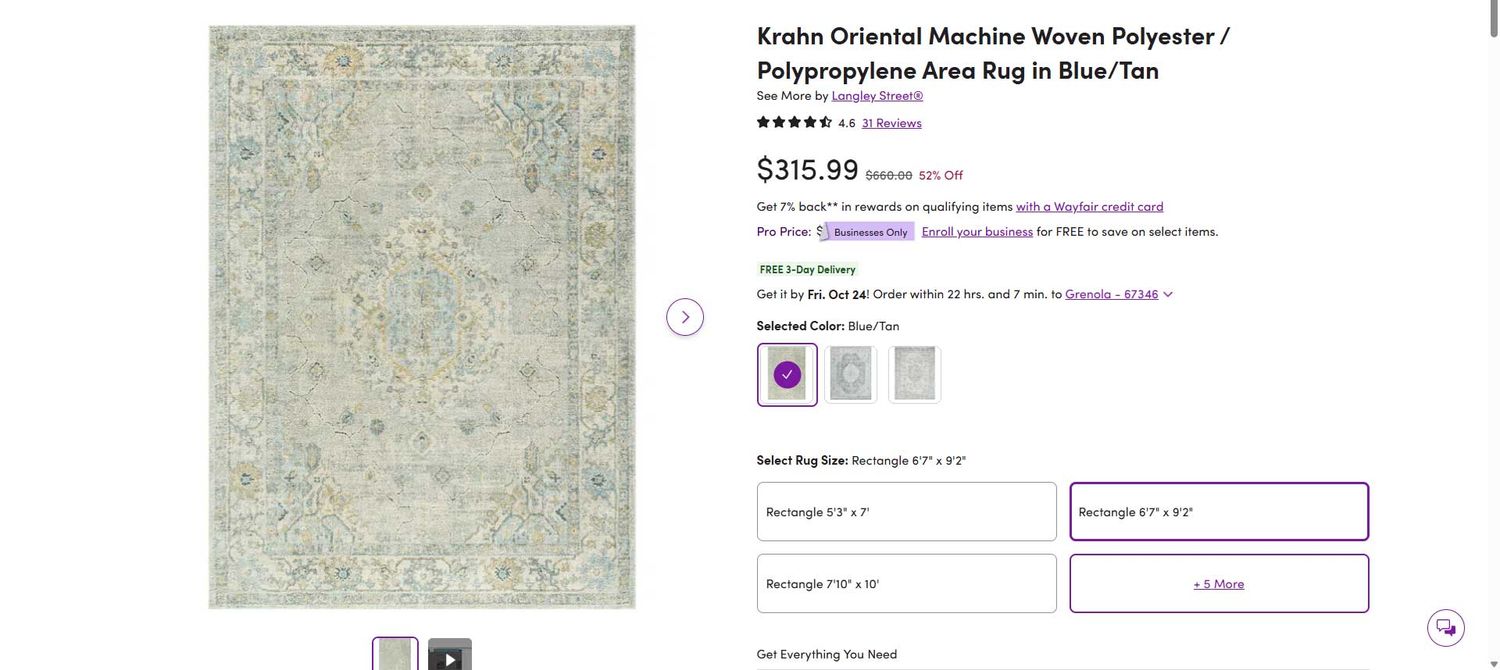Select Rectangle 5'3" x 7' size
Screen dimensions: 1500x670
pos(906,512)
